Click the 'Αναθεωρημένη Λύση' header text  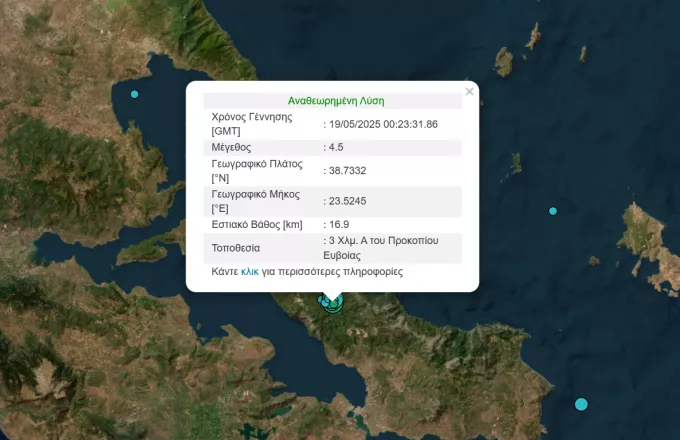tap(336, 101)
